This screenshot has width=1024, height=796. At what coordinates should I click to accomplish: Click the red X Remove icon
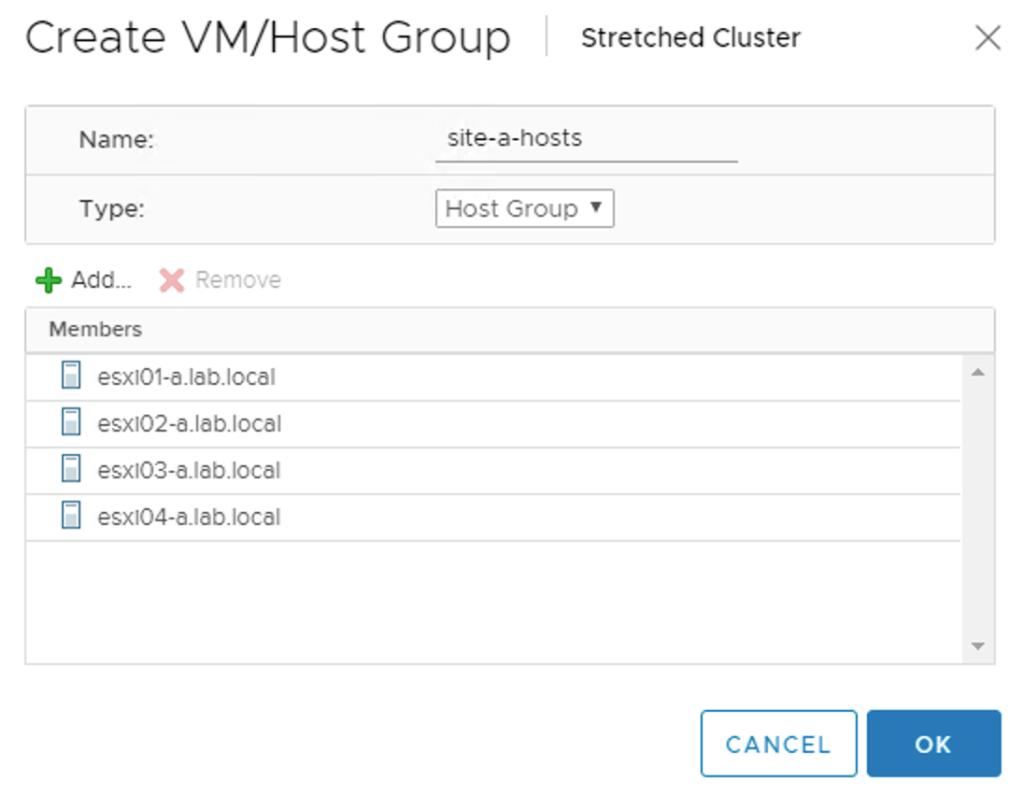(170, 280)
